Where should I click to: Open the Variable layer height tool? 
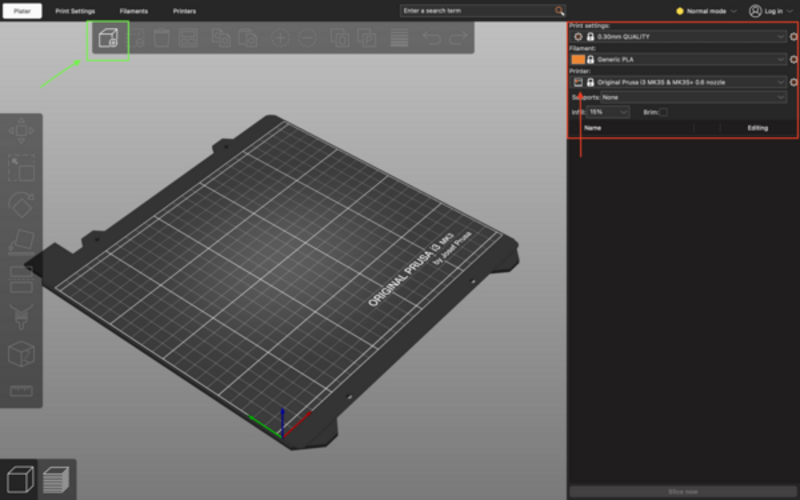[399, 38]
